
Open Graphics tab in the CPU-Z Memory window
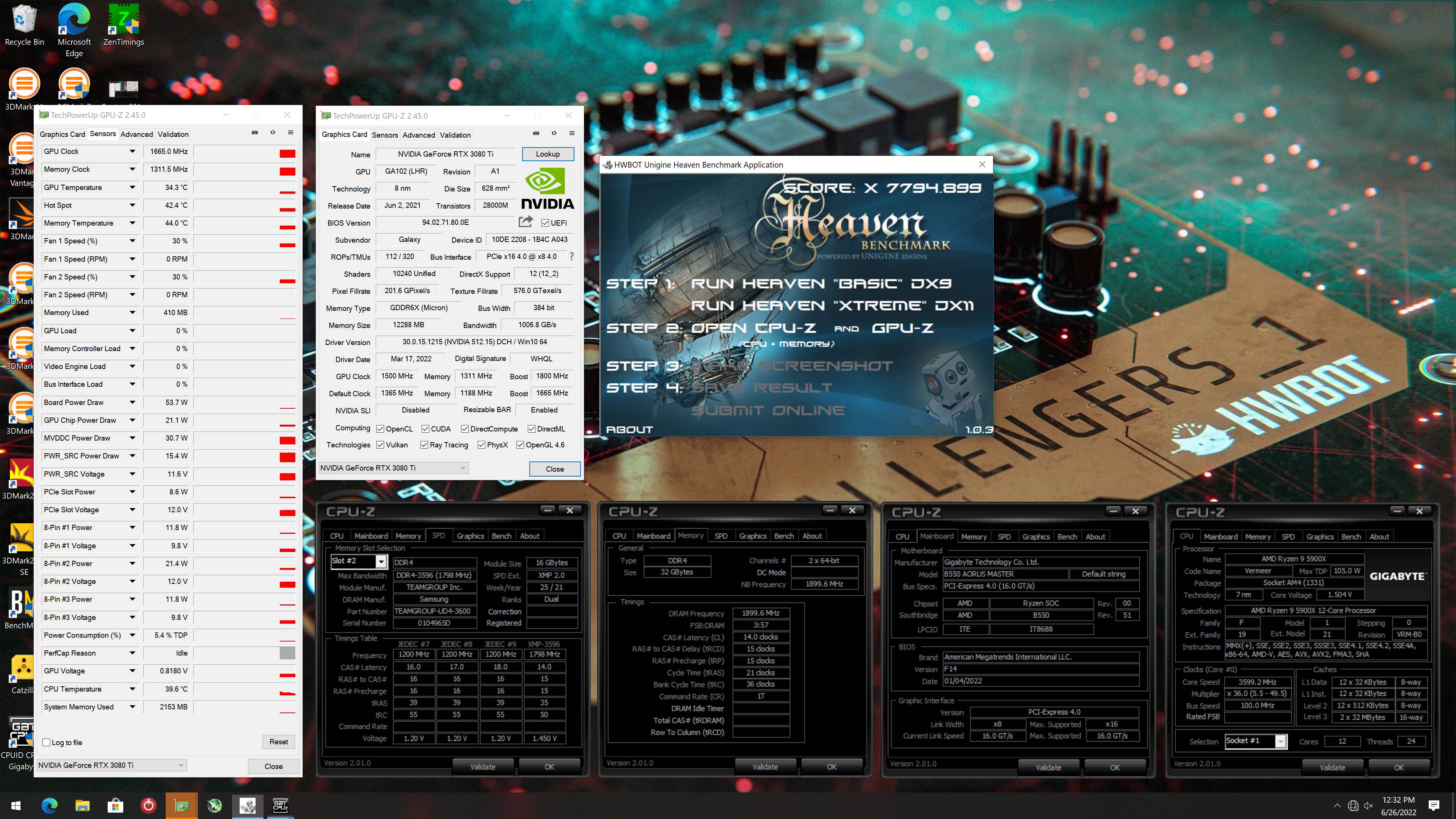point(753,536)
